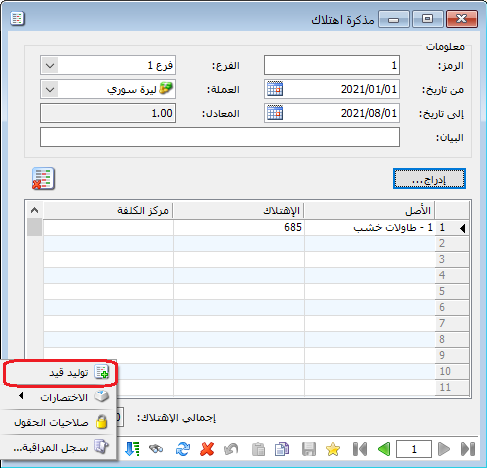
Task: Go to previous record with green arrow
Action: tap(384, 449)
